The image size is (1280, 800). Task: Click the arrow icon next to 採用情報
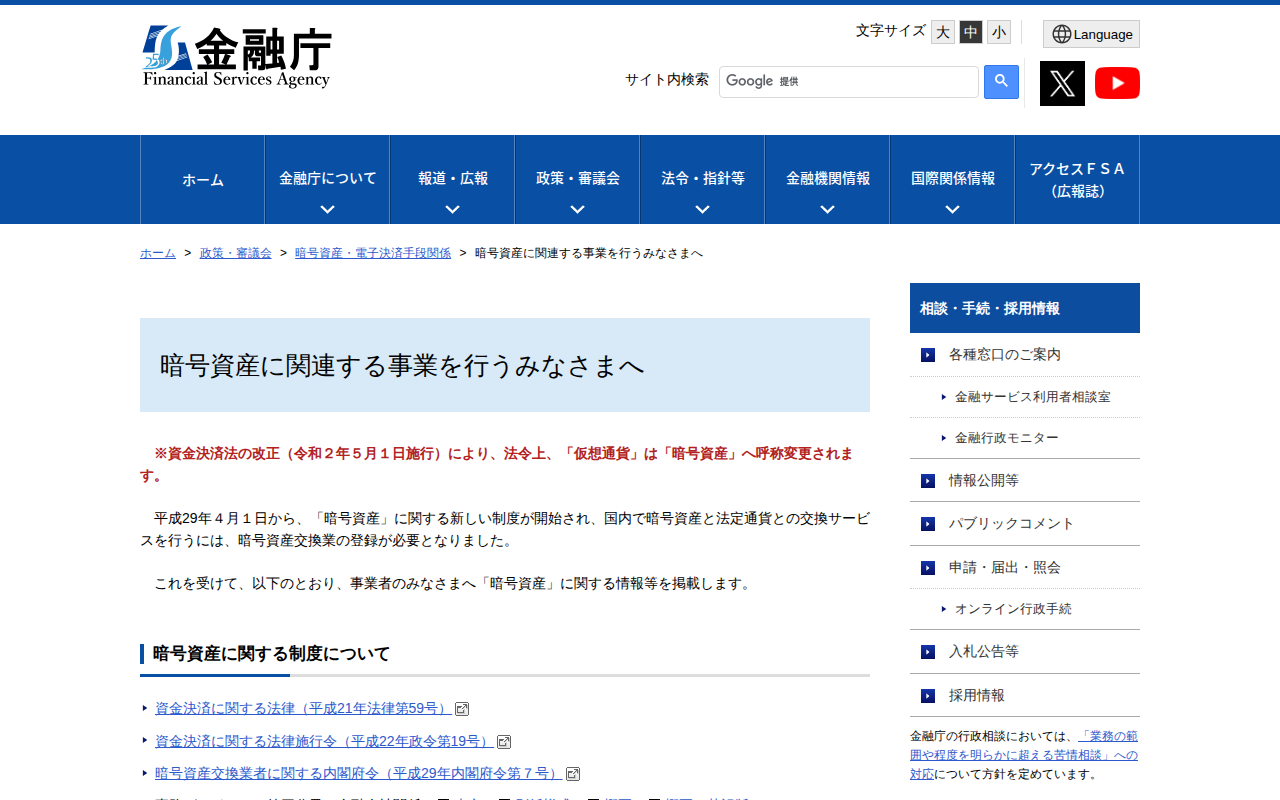point(925,695)
